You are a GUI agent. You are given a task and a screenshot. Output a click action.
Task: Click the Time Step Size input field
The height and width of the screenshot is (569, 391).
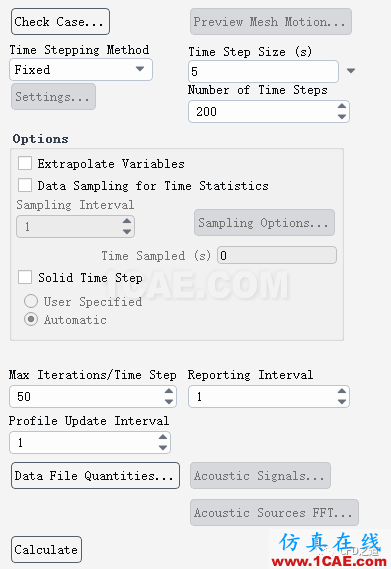263,71
